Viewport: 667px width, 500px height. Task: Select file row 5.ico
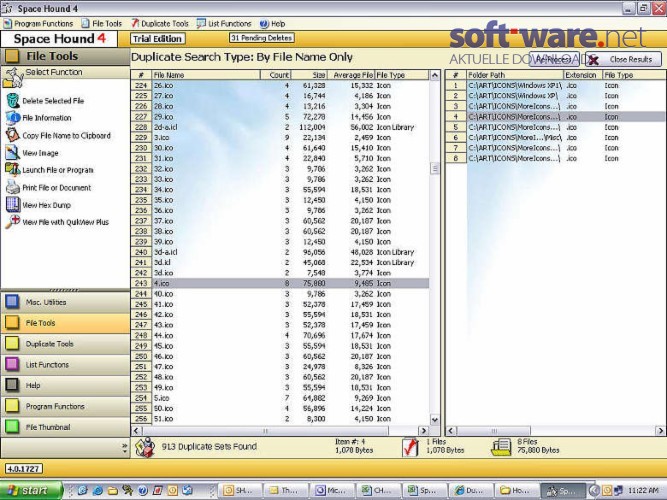(x=280, y=398)
